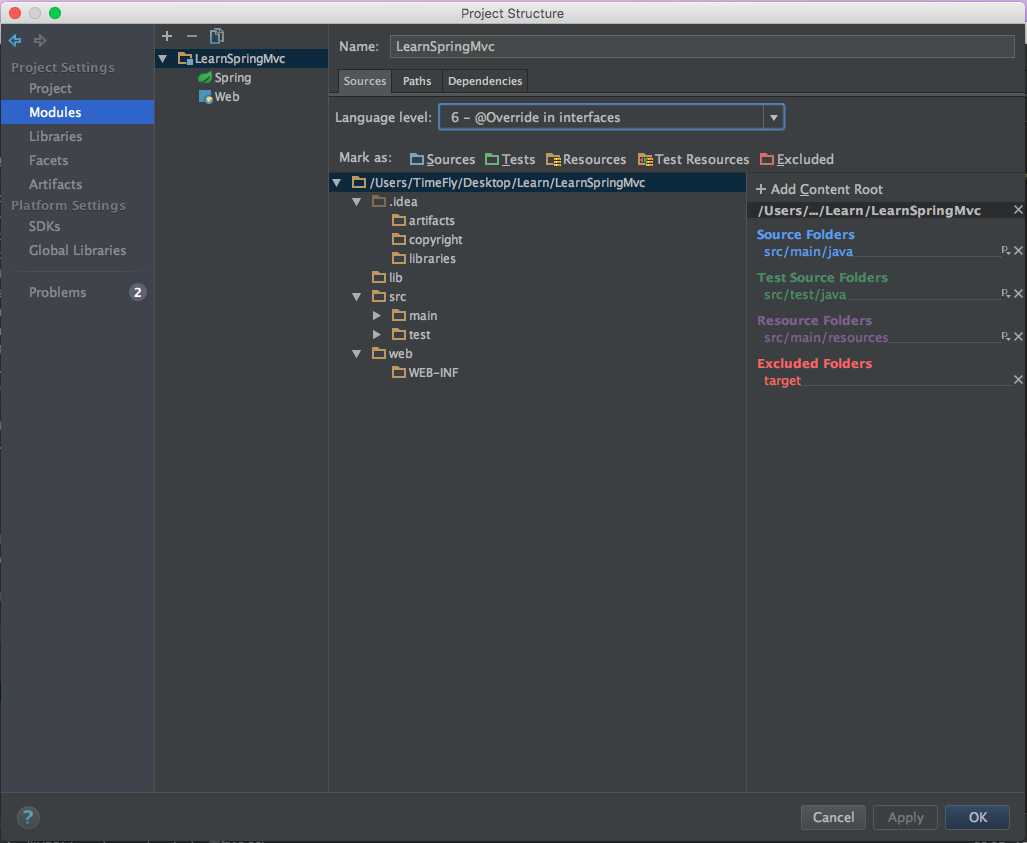Collapse the content root path node
1027x843 pixels.
337,183
